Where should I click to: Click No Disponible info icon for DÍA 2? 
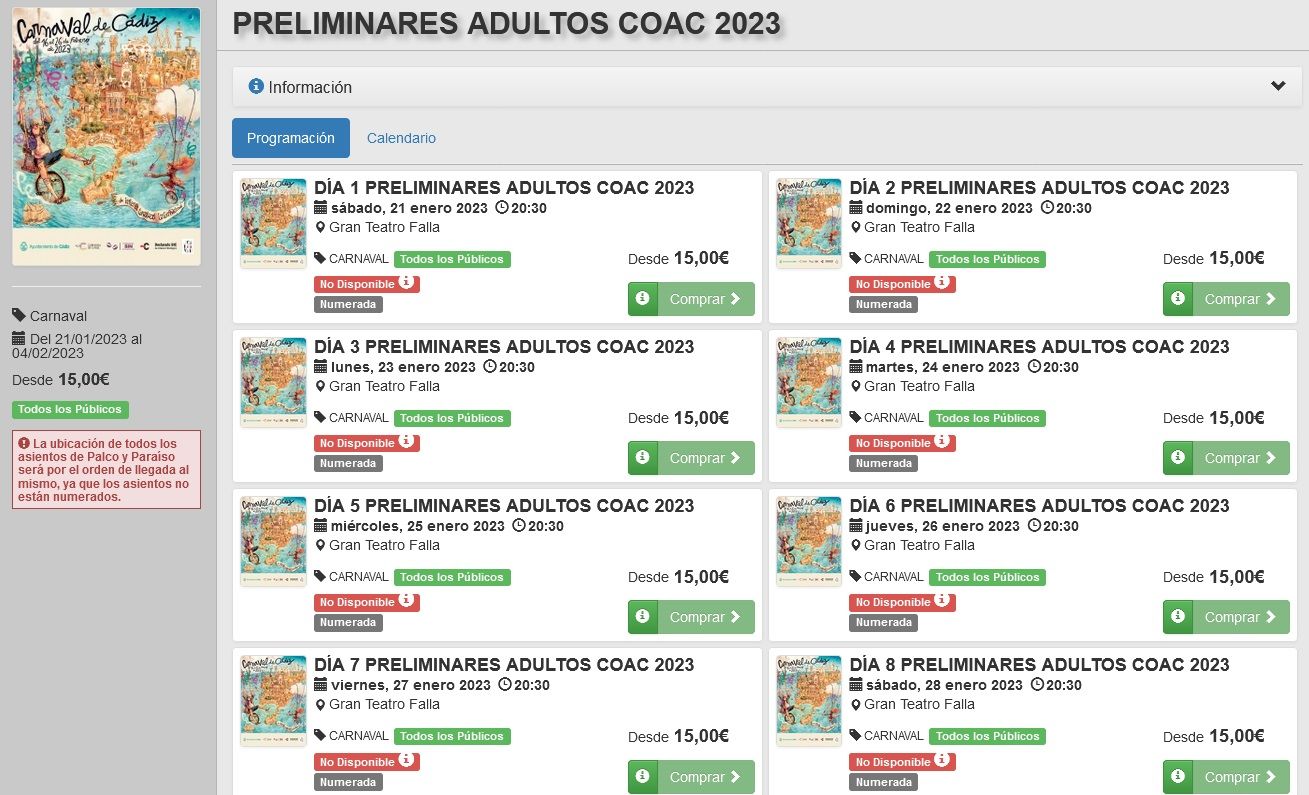(x=942, y=282)
